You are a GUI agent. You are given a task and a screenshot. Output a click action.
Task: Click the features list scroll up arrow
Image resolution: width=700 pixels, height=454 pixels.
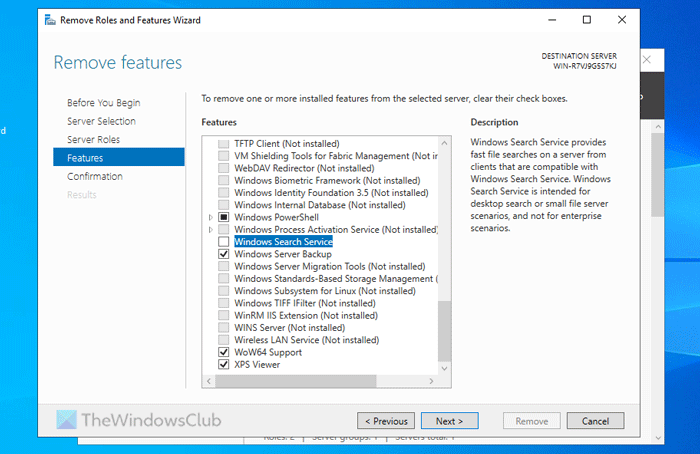[x=444, y=143]
